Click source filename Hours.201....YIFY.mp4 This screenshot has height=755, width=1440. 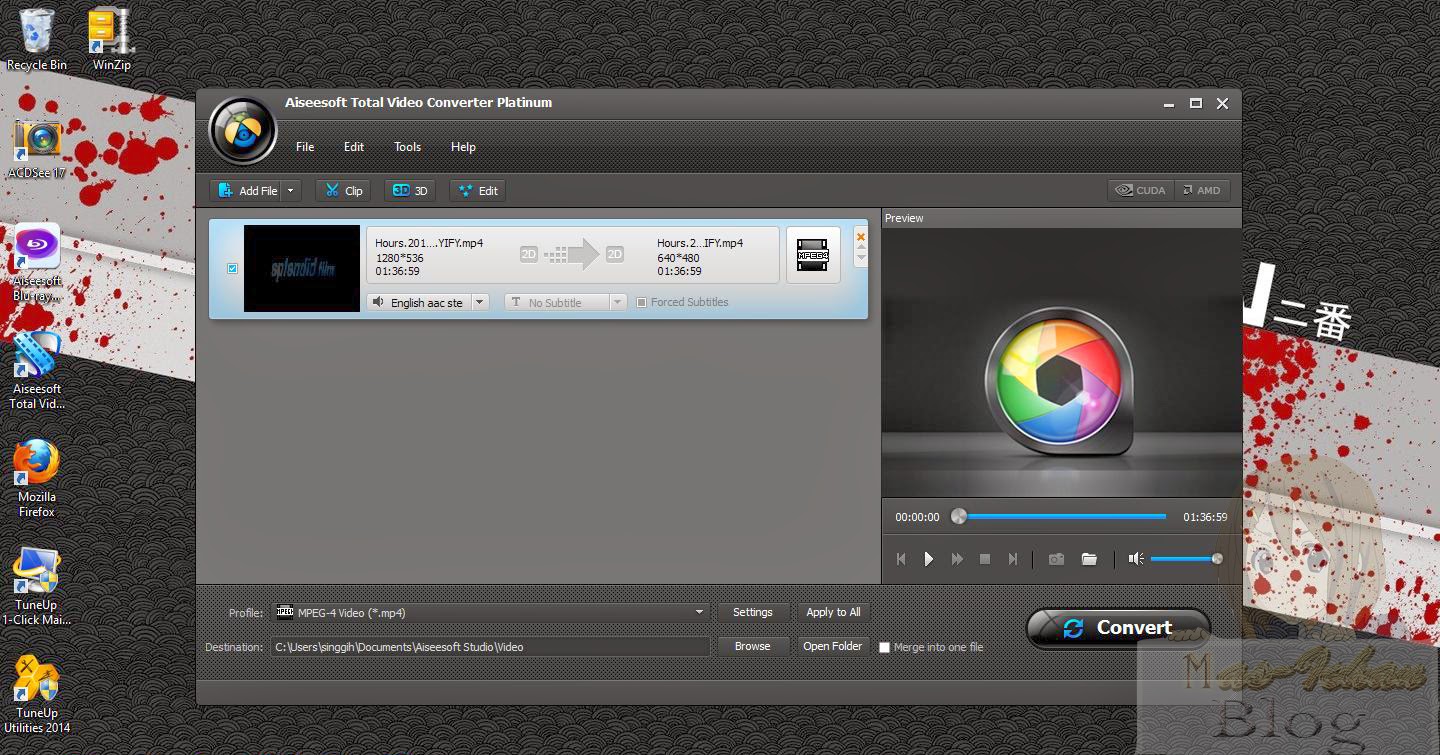click(x=429, y=243)
